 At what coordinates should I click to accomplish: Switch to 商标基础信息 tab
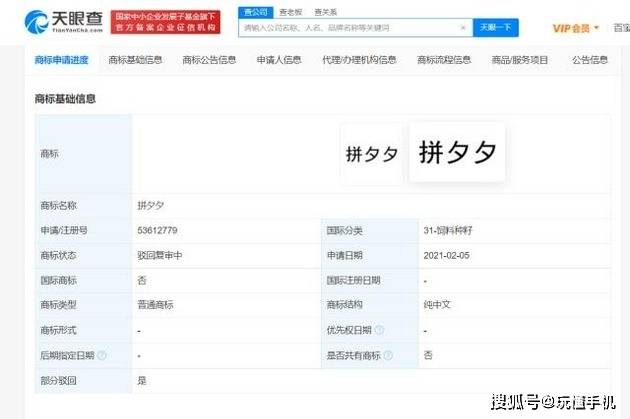[x=135, y=60]
